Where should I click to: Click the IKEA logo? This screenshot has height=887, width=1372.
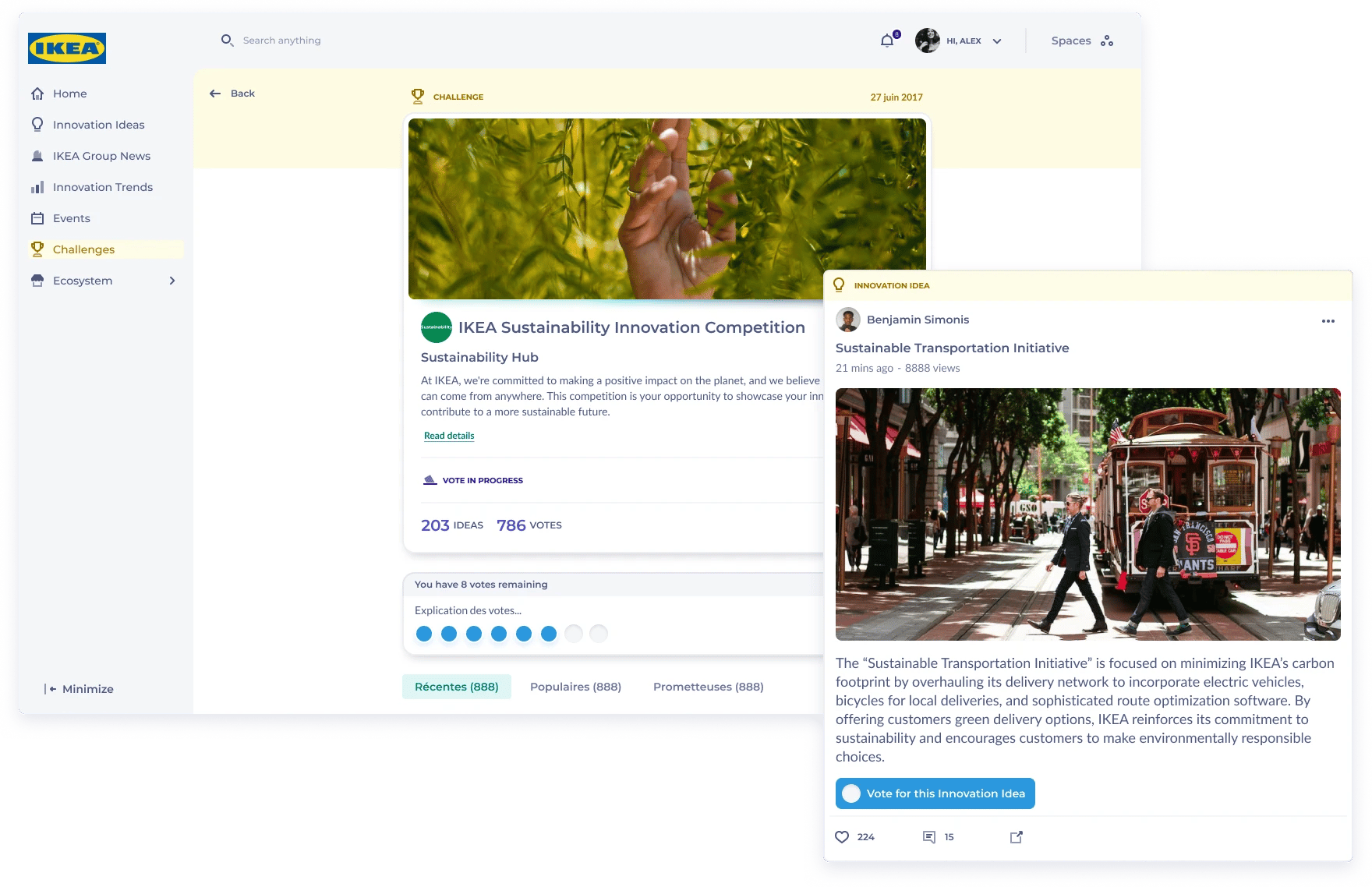click(67, 48)
